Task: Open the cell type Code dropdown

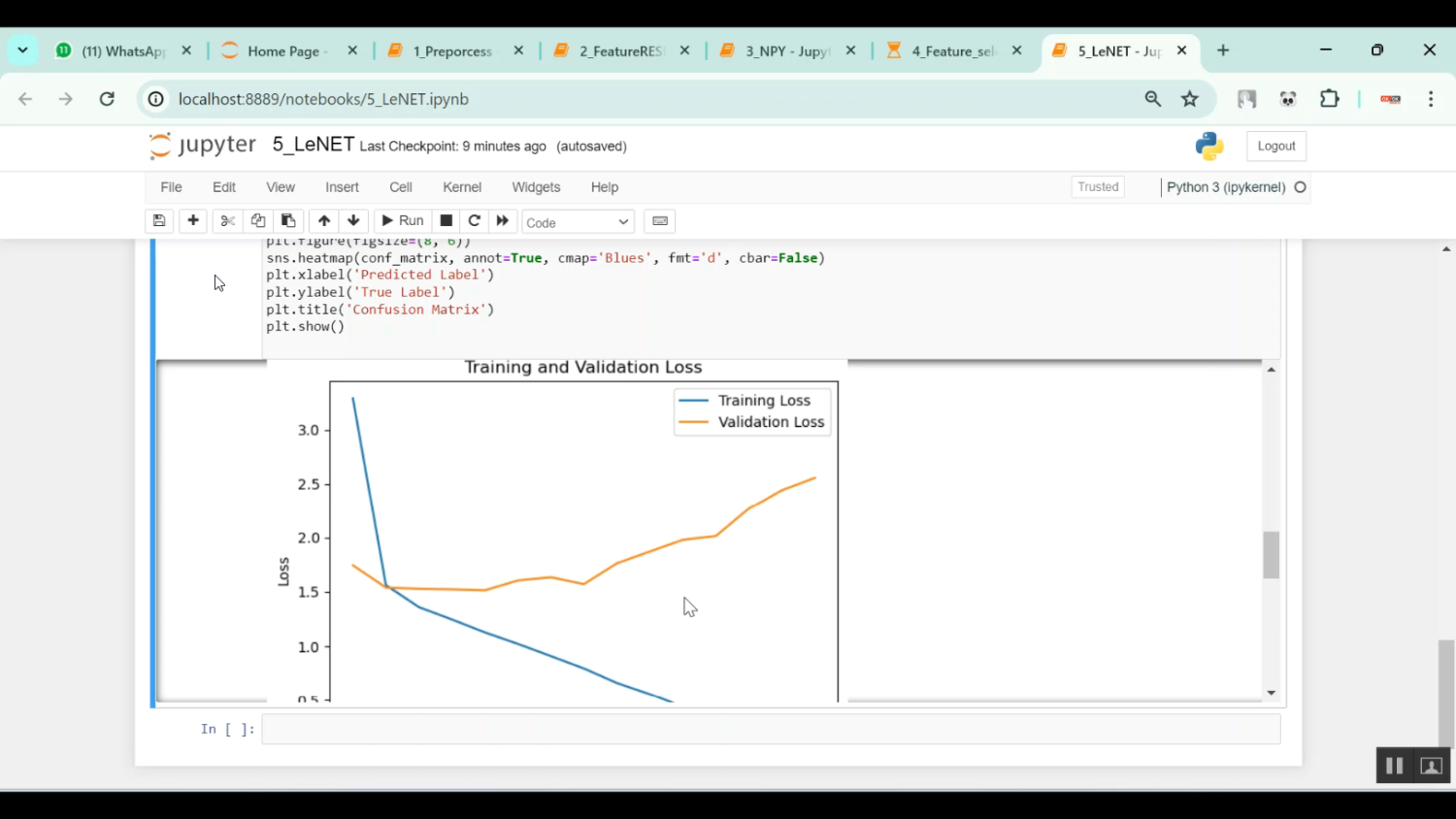Action: pos(578,222)
